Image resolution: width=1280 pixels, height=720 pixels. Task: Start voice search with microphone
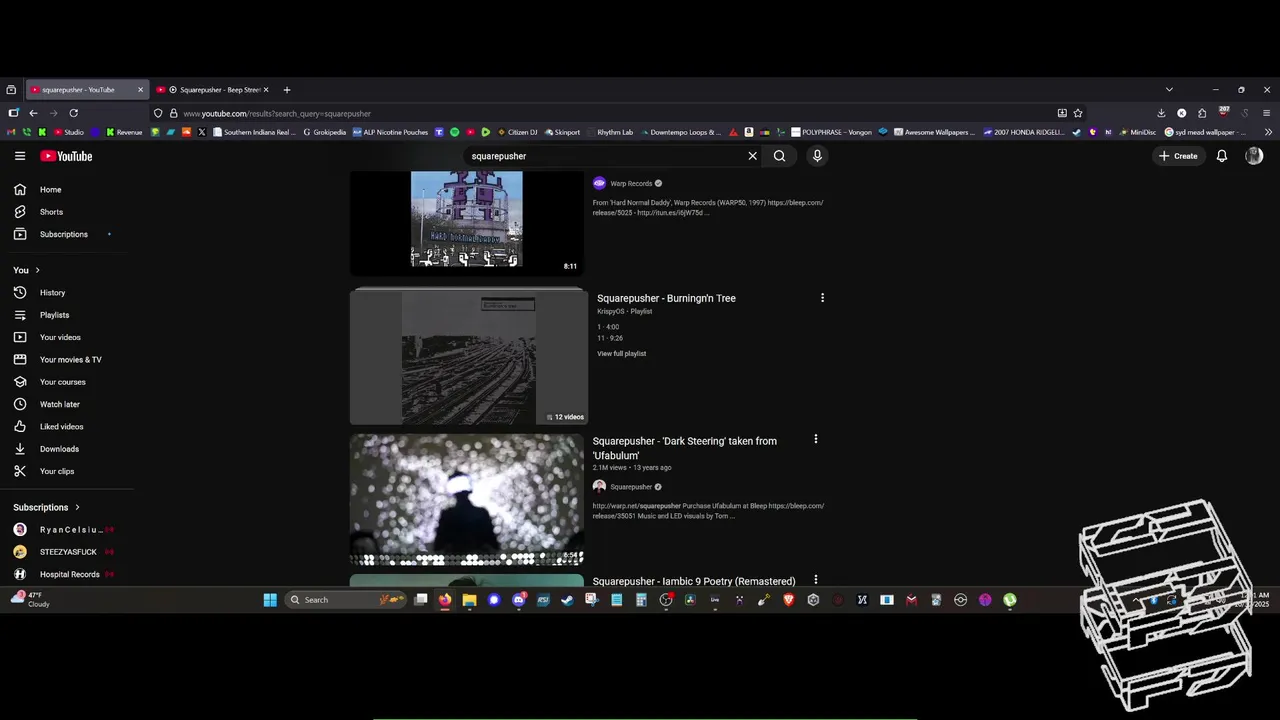pyautogui.click(x=817, y=156)
